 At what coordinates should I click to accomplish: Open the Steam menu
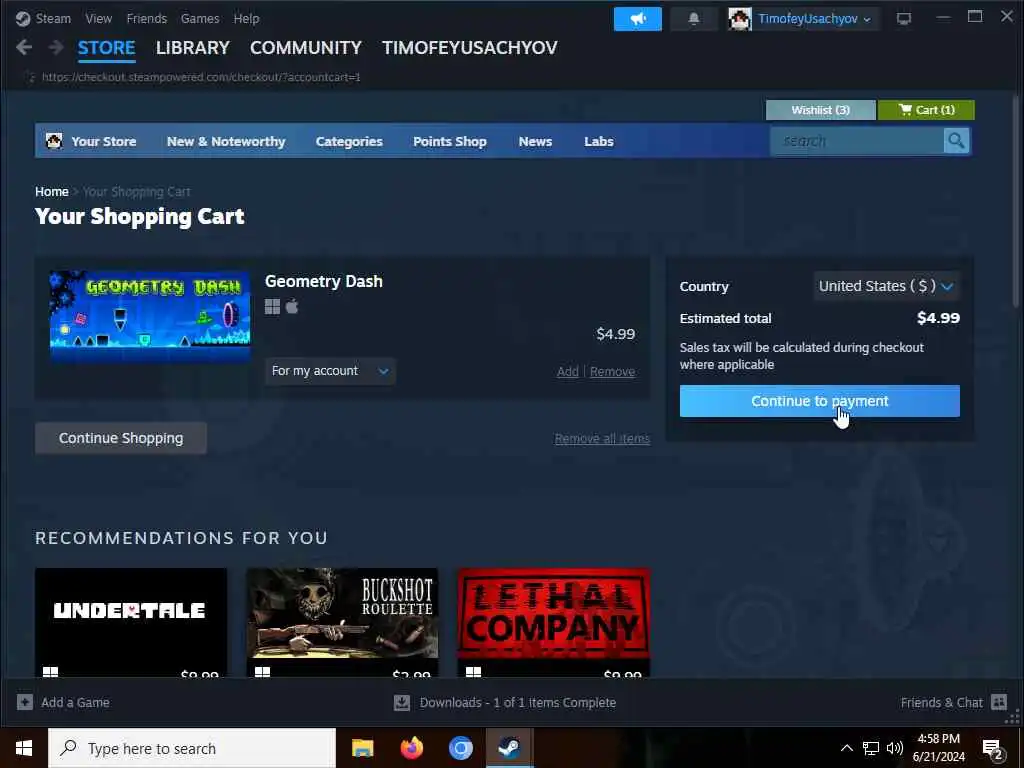tap(53, 18)
